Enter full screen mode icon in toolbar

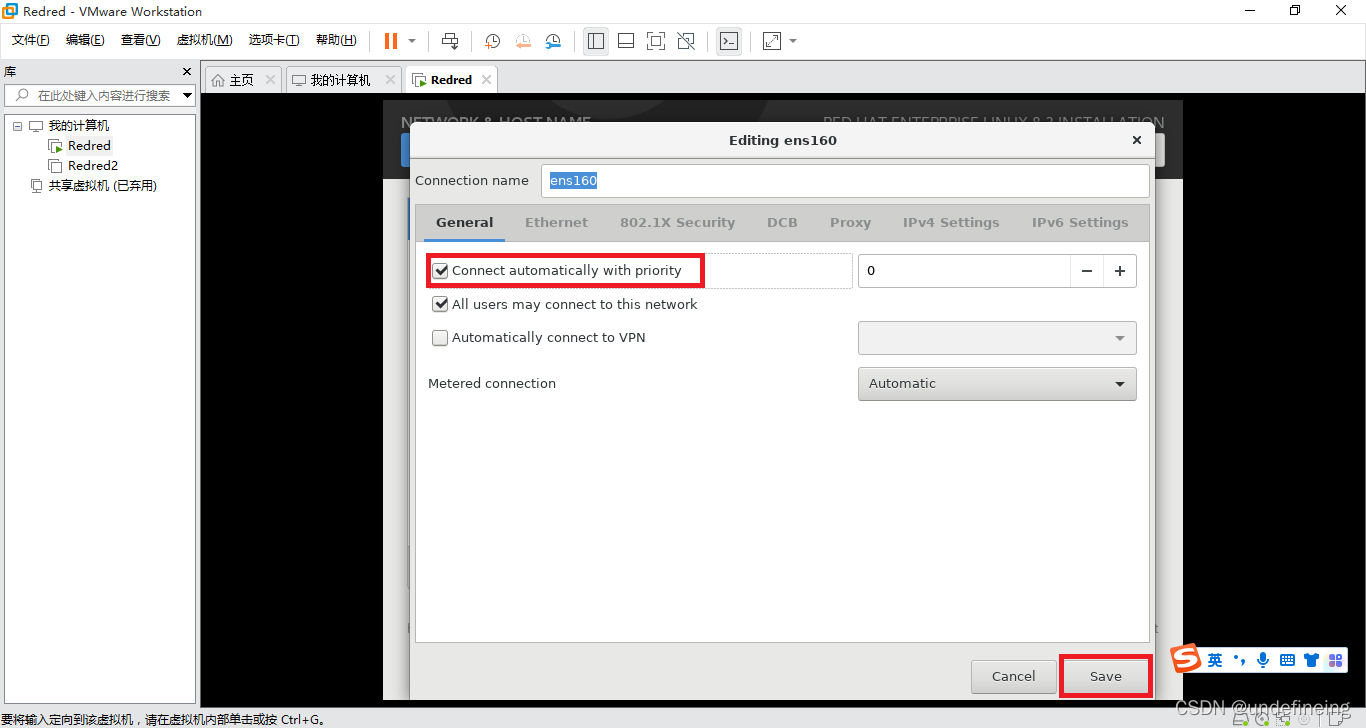[x=656, y=41]
